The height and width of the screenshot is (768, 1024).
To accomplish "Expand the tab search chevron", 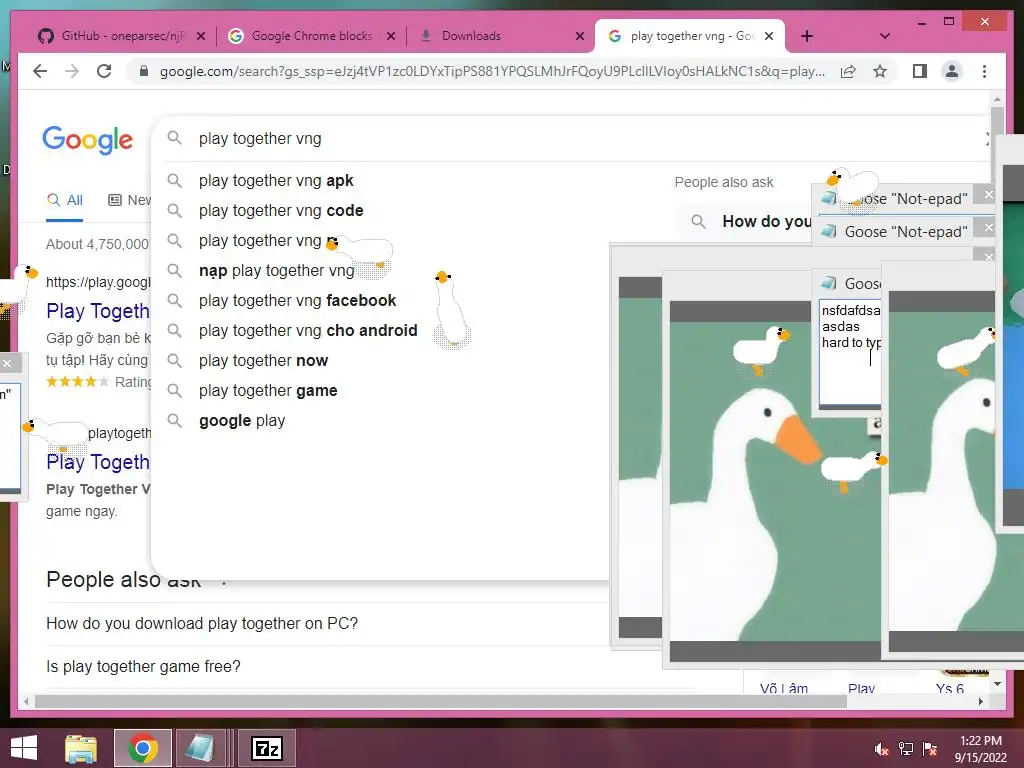I will point(885,36).
